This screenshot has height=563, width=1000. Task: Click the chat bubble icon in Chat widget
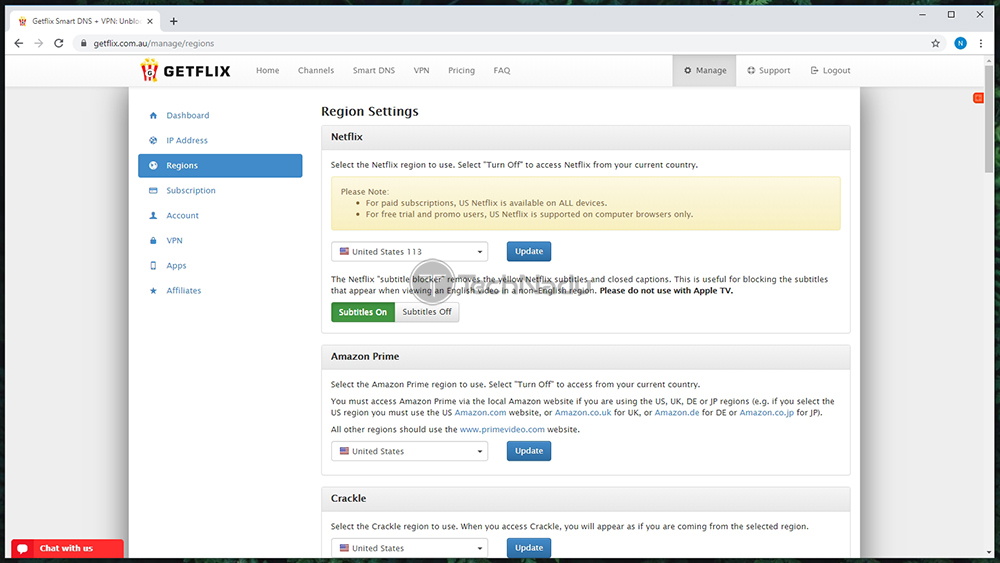click(x=23, y=548)
